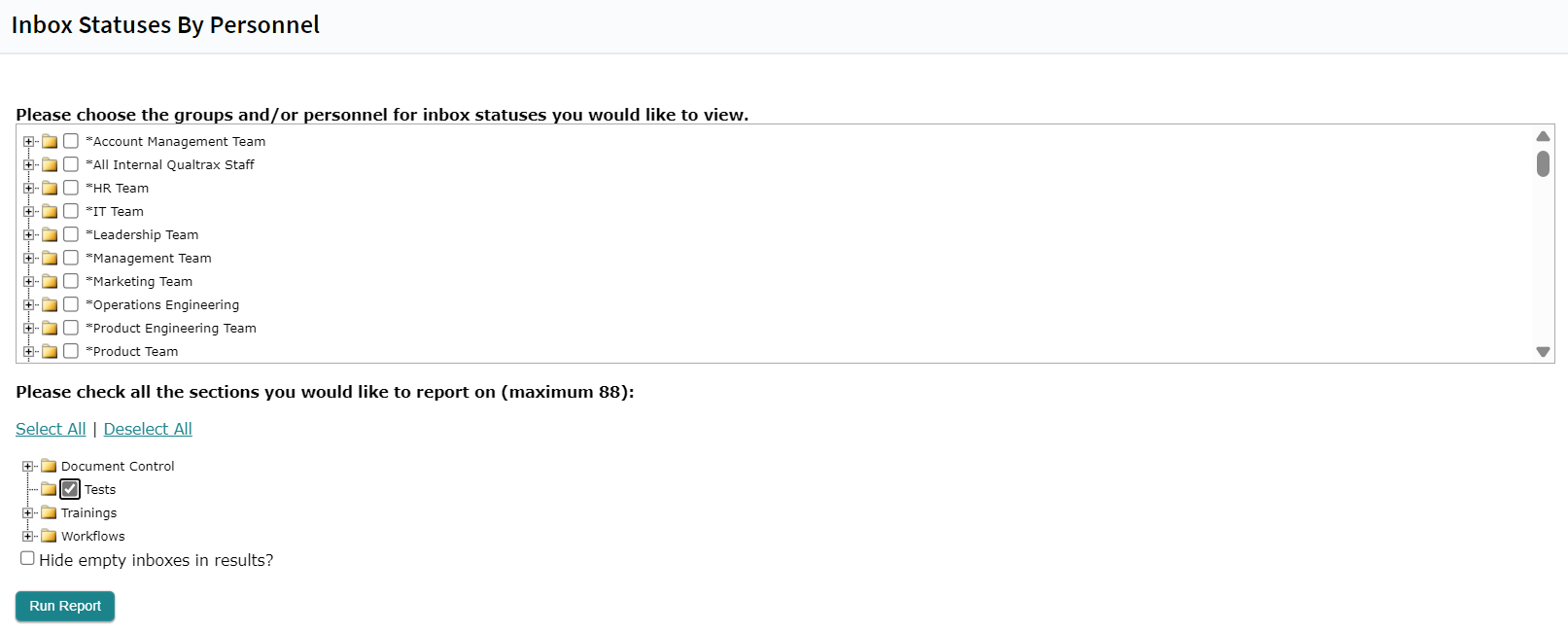Click the folder icon beside *Leadership Team
This screenshot has height=633, width=1568.
click(50, 235)
